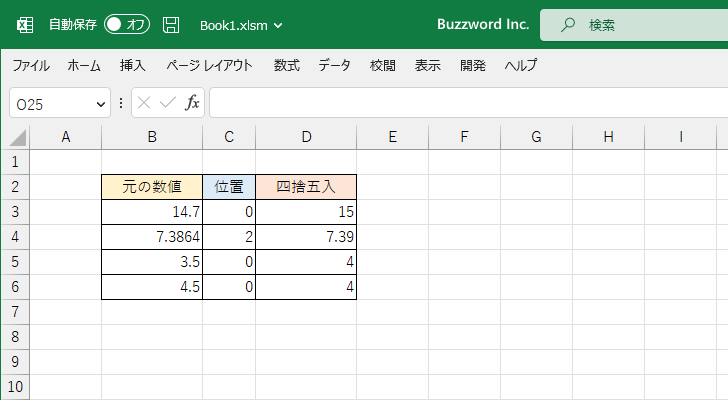The width and height of the screenshot is (728, 400).
Task: Click the 元の数値 header cell
Action: (152, 187)
